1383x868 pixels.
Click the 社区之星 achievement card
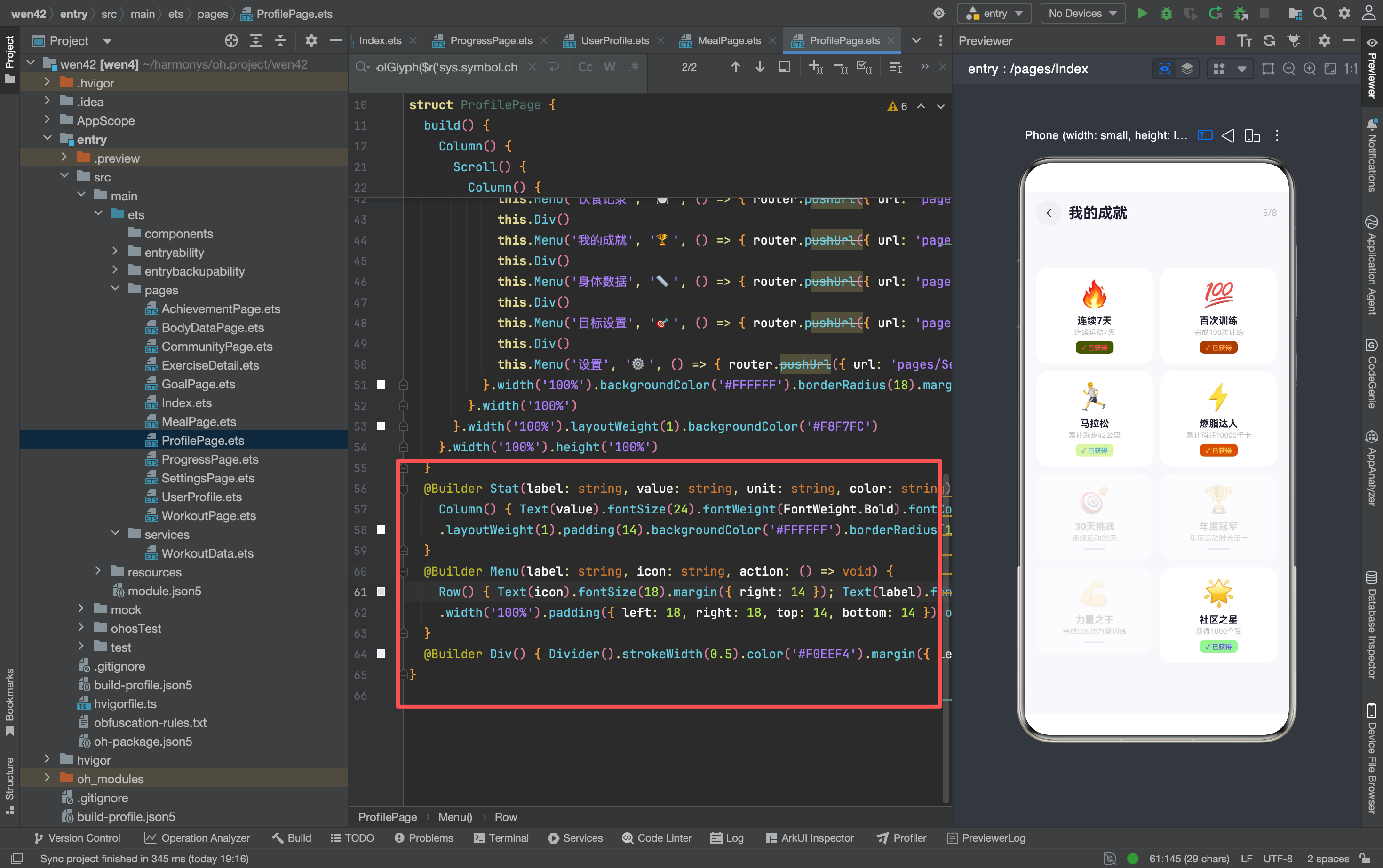point(1218,615)
